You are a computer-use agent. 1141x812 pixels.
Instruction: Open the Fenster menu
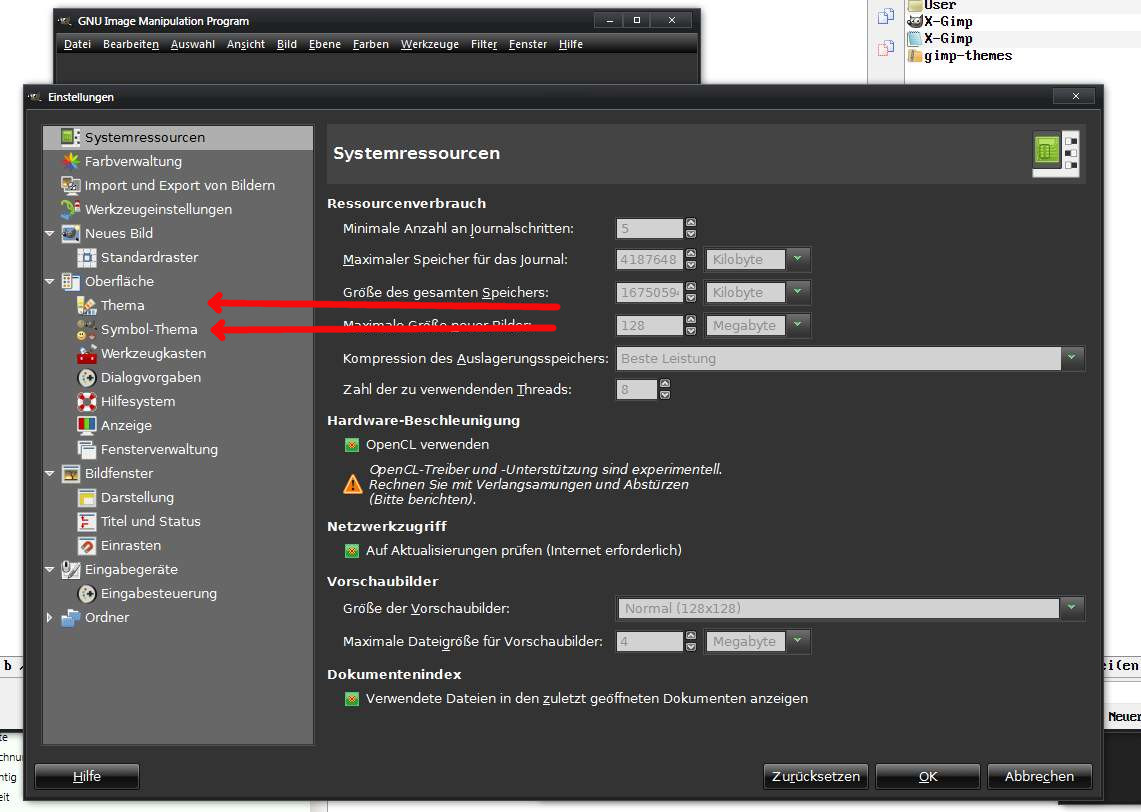pyautogui.click(x=528, y=44)
